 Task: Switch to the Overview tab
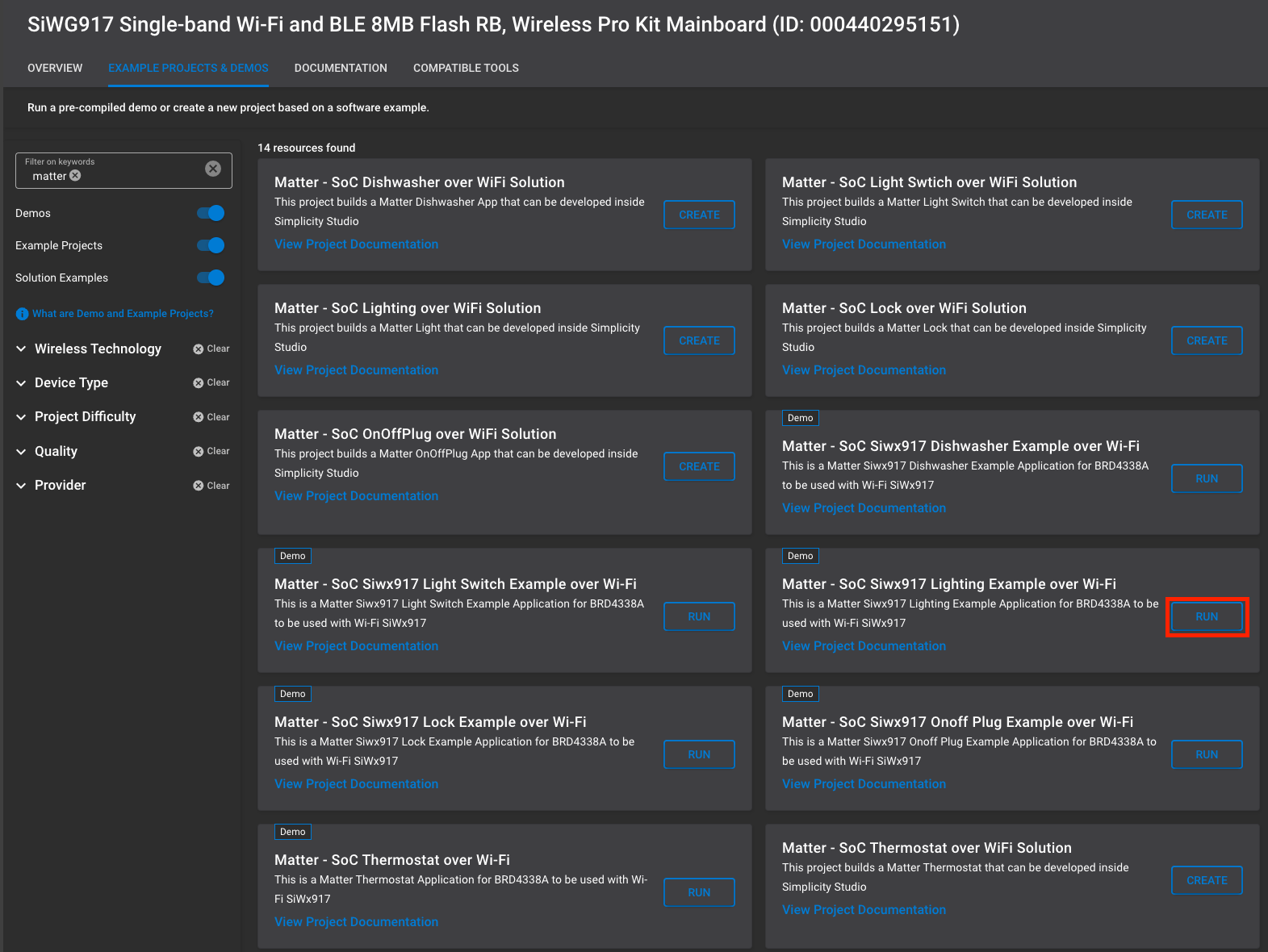[55, 68]
